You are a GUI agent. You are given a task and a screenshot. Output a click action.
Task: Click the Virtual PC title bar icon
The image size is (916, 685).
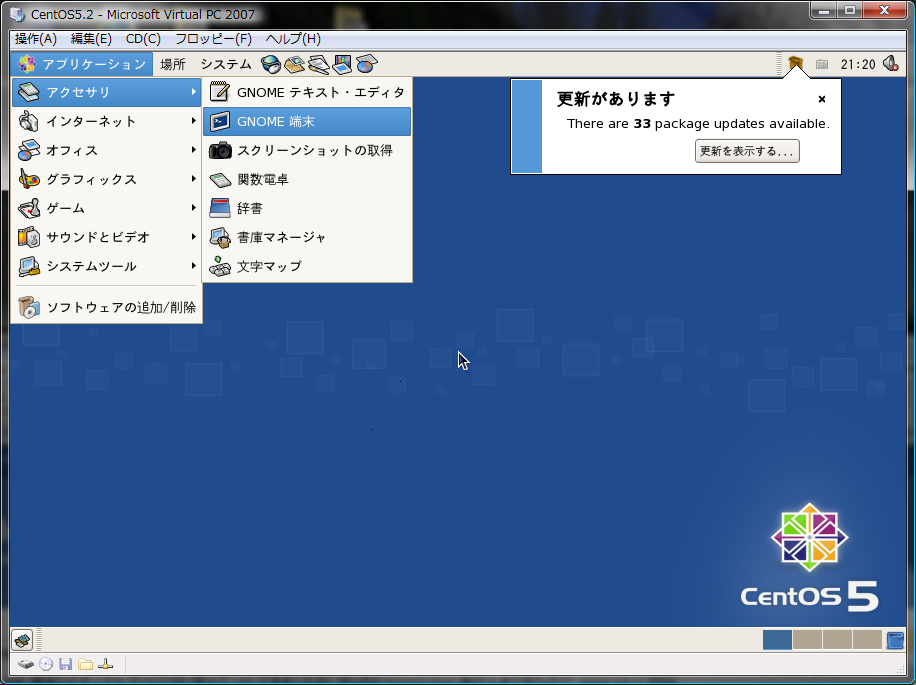point(18,14)
